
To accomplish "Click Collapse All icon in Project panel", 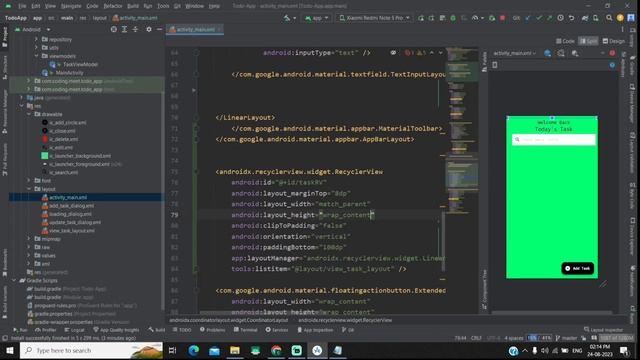I will pos(135,29).
